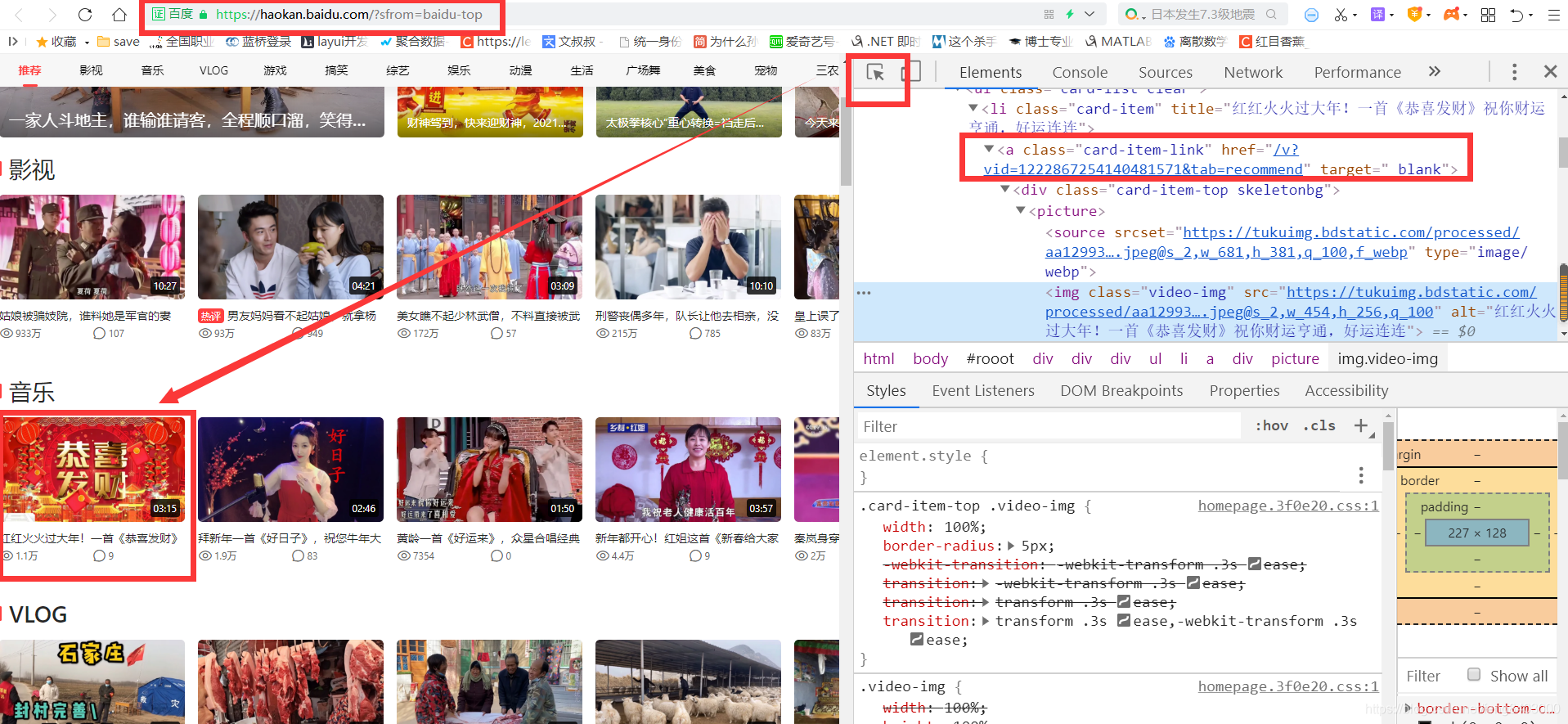Open the 好日子 music video thumbnail
The image size is (1568, 724).
click(290, 470)
